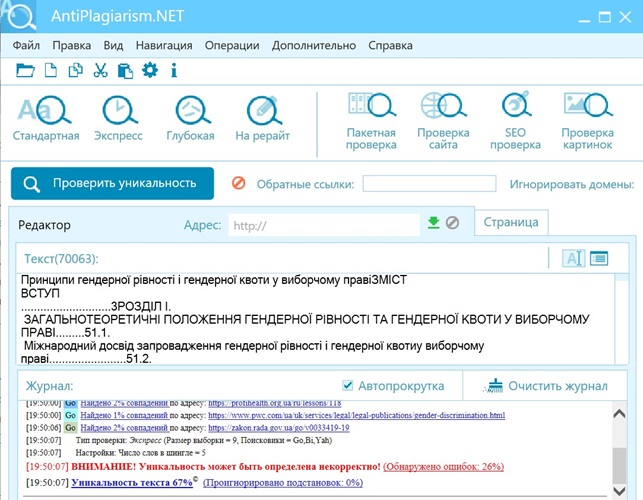Open the zakon.rada.gov.ua link
This screenshot has width=643, height=500.
(x=279, y=428)
